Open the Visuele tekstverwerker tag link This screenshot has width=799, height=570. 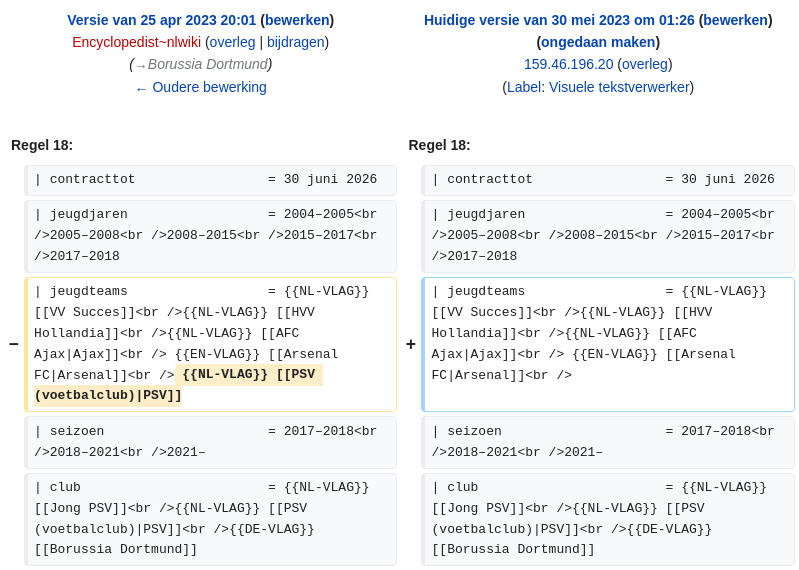click(619, 87)
